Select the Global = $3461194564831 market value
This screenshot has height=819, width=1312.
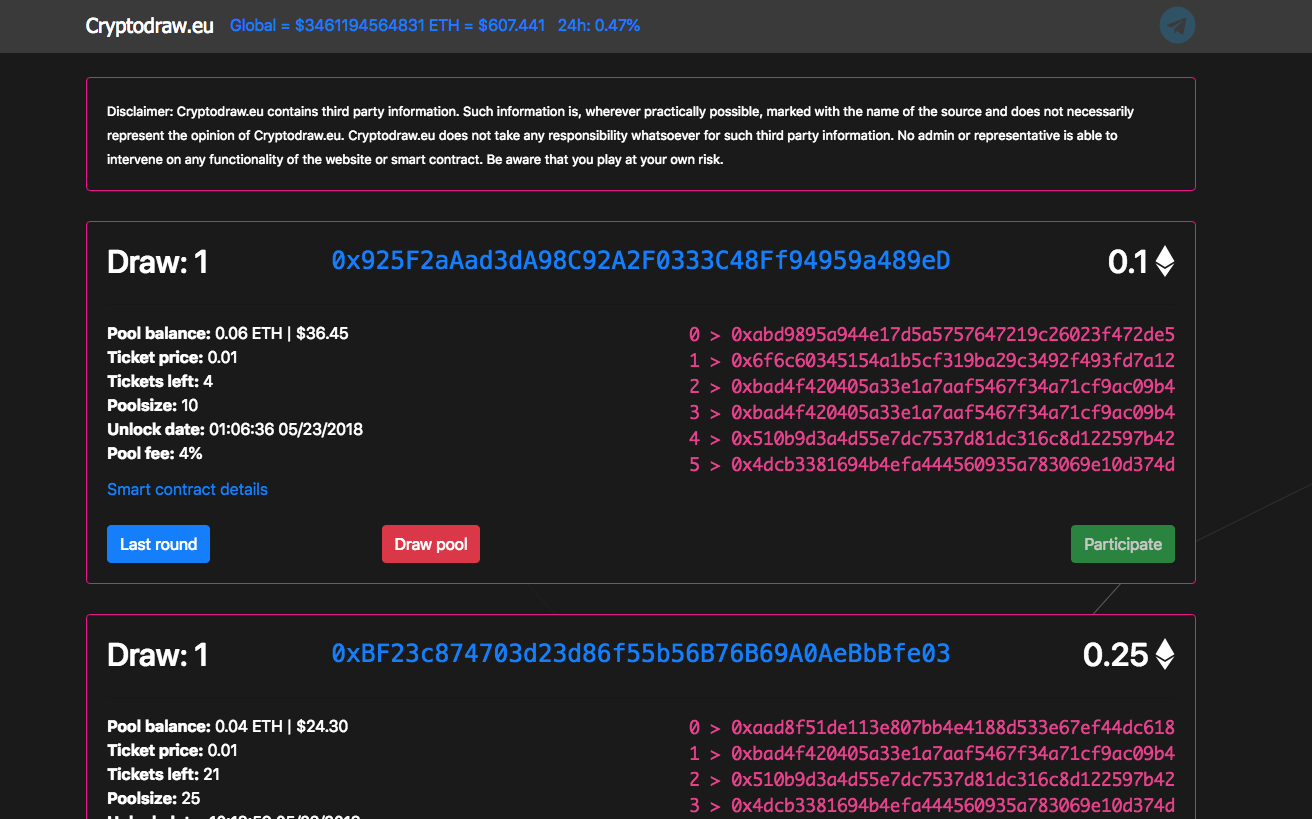327,25
